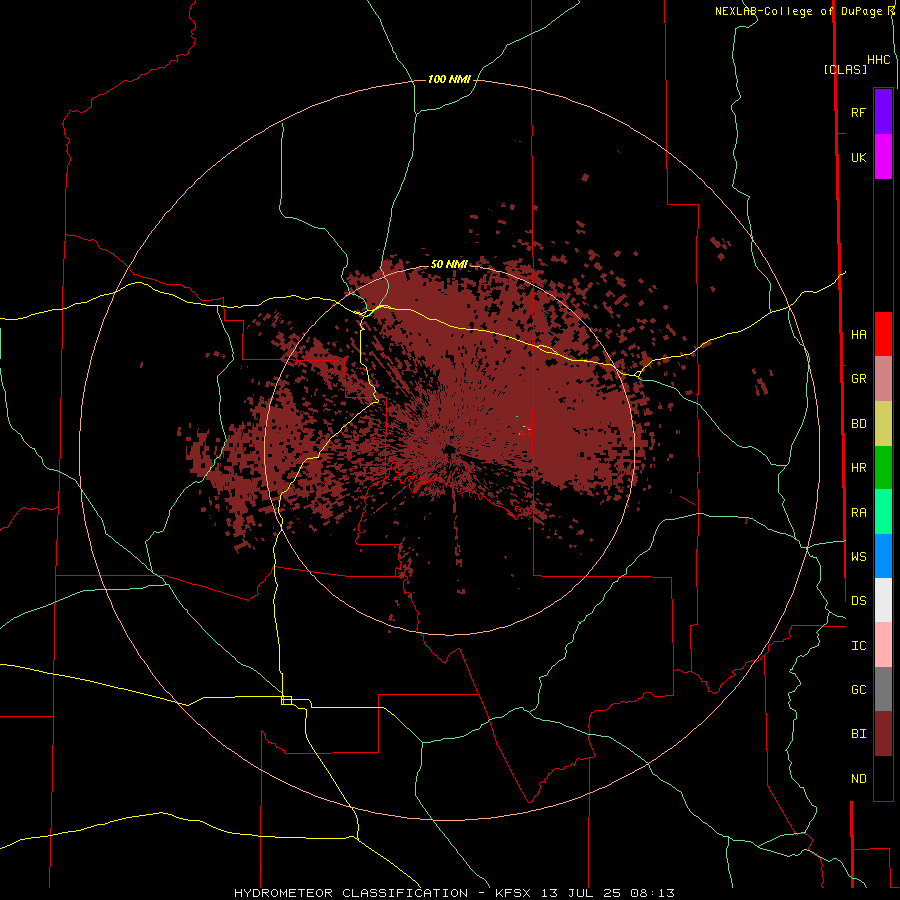Click the "RA" legend label
This screenshot has height=900, width=900.
pyautogui.click(x=859, y=513)
